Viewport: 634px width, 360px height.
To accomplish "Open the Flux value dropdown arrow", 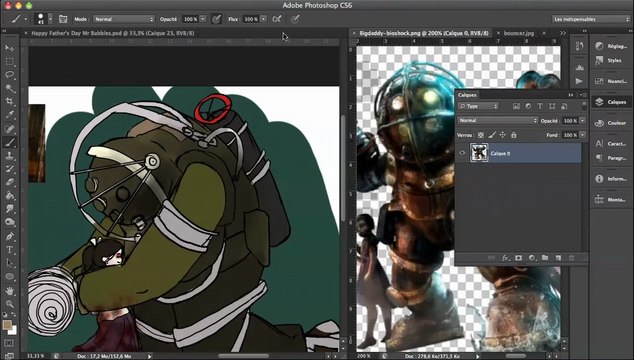I will click(x=264, y=19).
